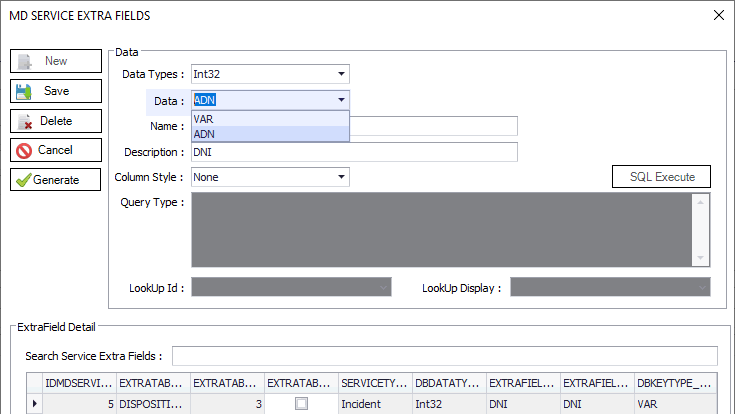735x414 pixels.
Task: Click the DBKEYTYPE_... column header
Action: coord(675,384)
